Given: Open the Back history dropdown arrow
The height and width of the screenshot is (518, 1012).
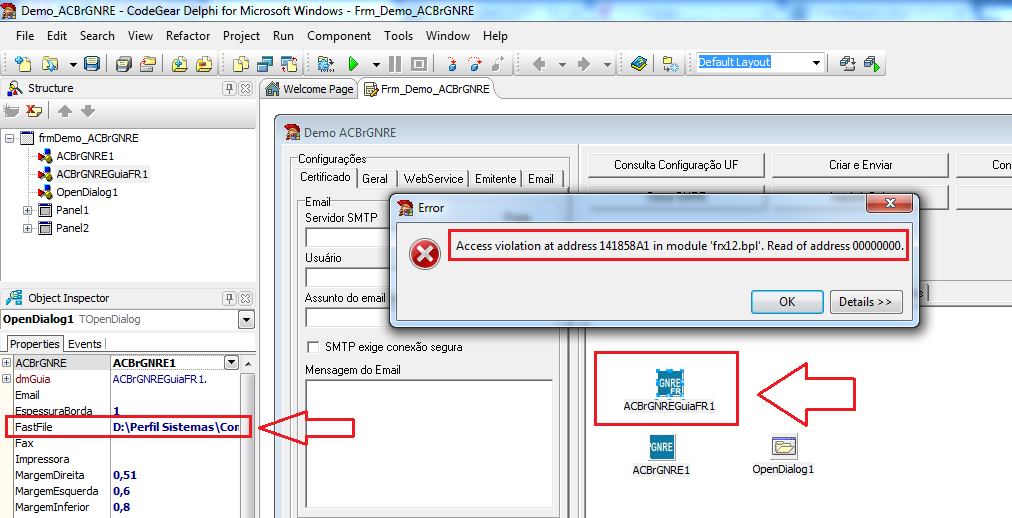Looking at the screenshot, I should point(562,64).
